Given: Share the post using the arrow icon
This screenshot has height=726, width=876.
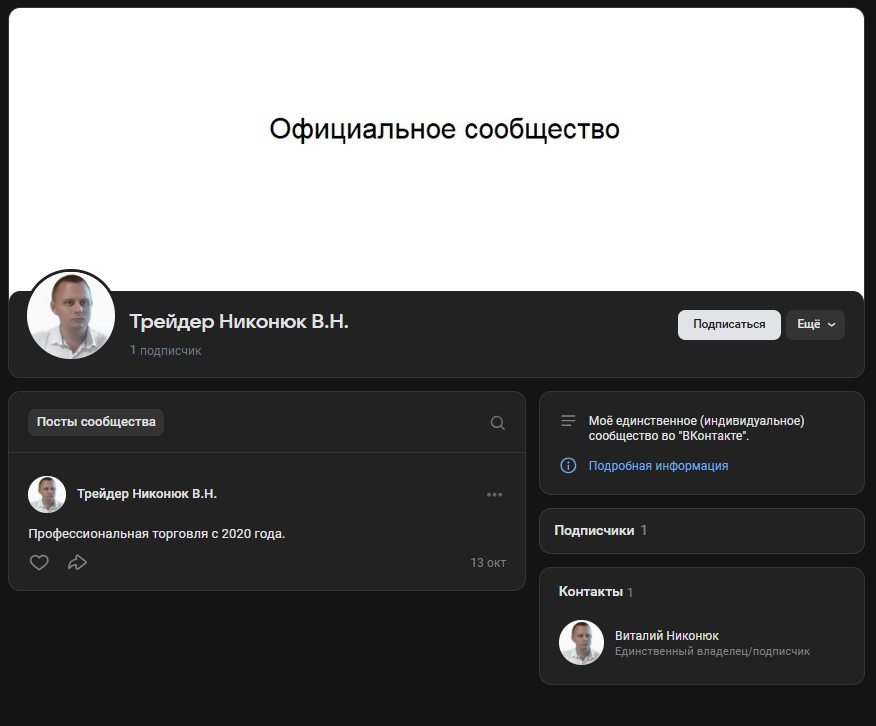Looking at the screenshot, I should pos(77,563).
